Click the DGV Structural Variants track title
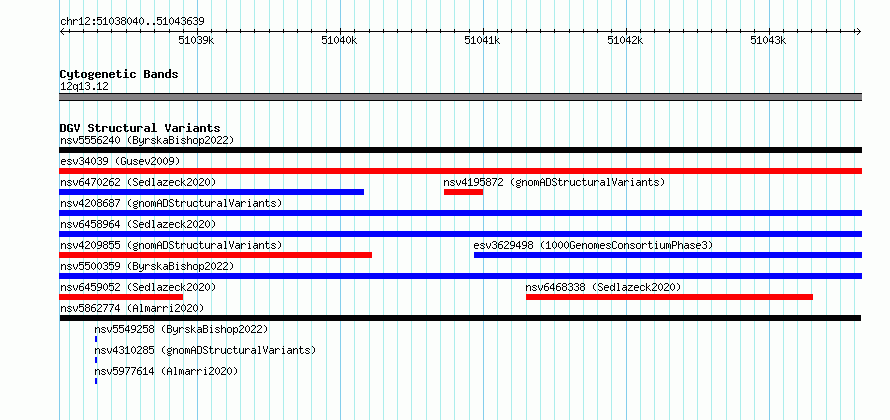This screenshot has width=890, height=420. coord(140,128)
